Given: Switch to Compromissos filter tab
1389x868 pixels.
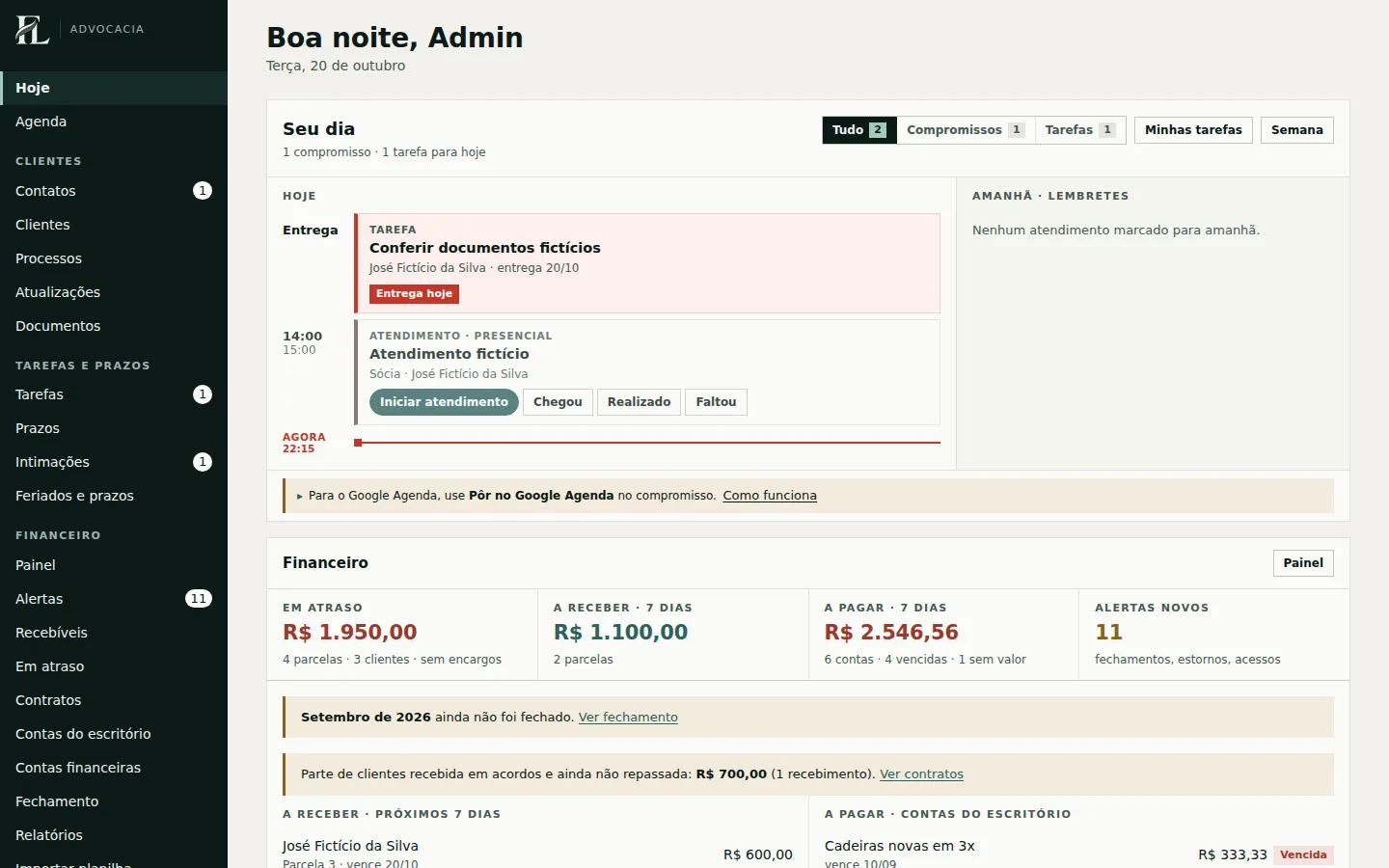Looking at the screenshot, I should [966, 130].
